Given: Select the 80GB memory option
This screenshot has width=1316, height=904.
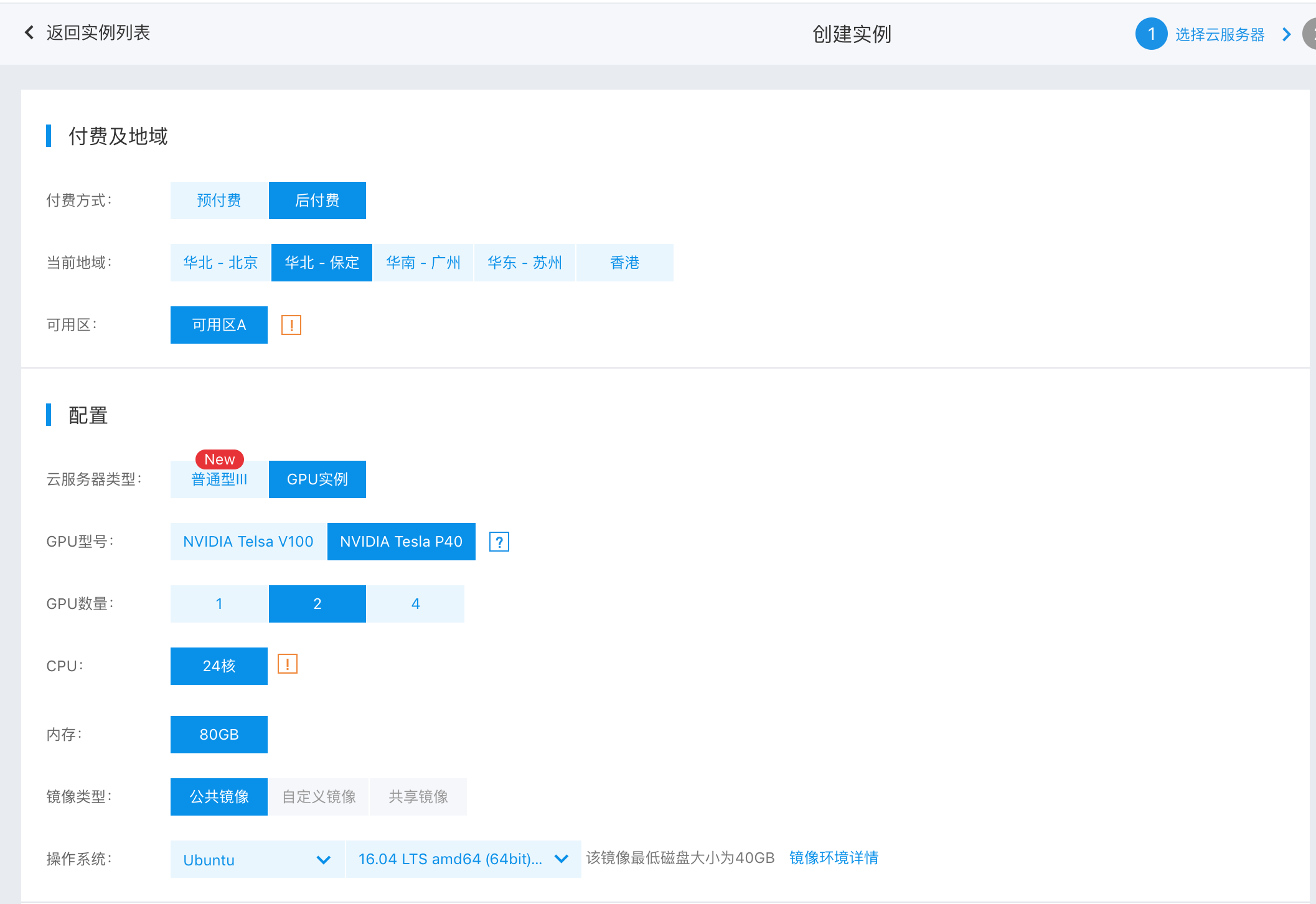Looking at the screenshot, I should click(x=219, y=735).
